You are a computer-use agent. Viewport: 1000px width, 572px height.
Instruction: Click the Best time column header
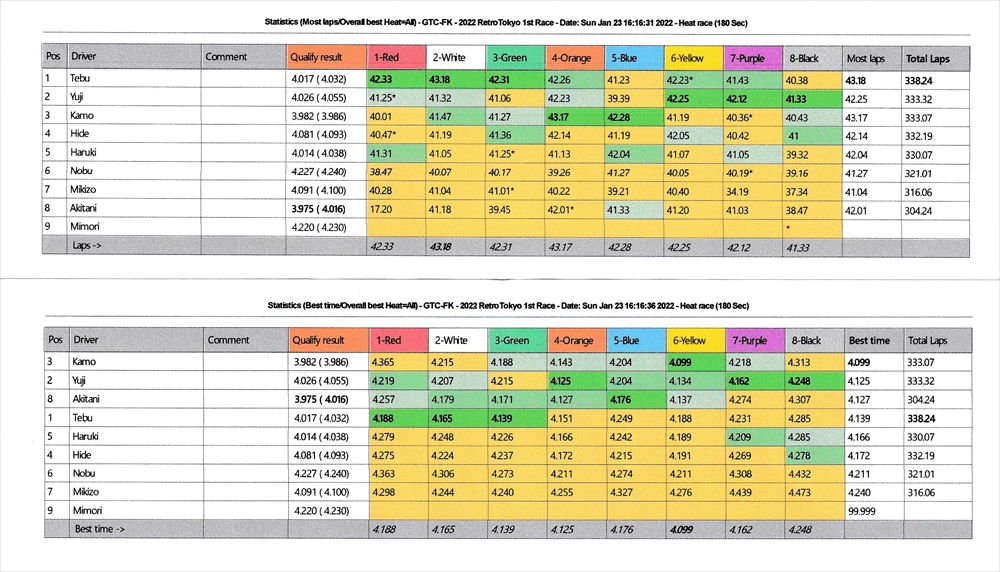[x=869, y=340]
